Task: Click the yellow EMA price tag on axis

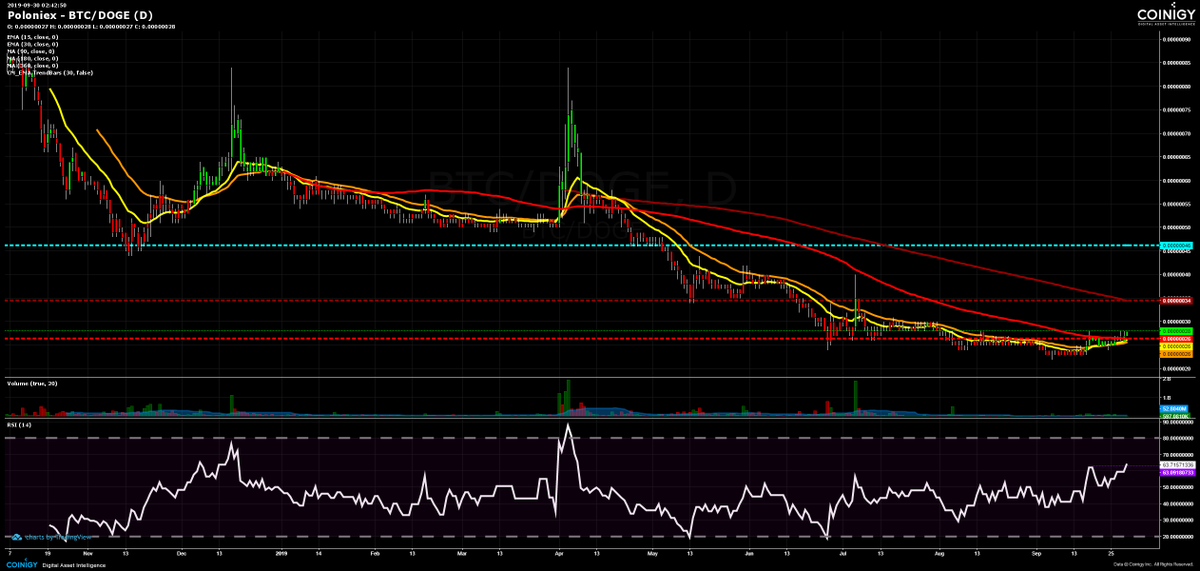Action: (1176, 346)
